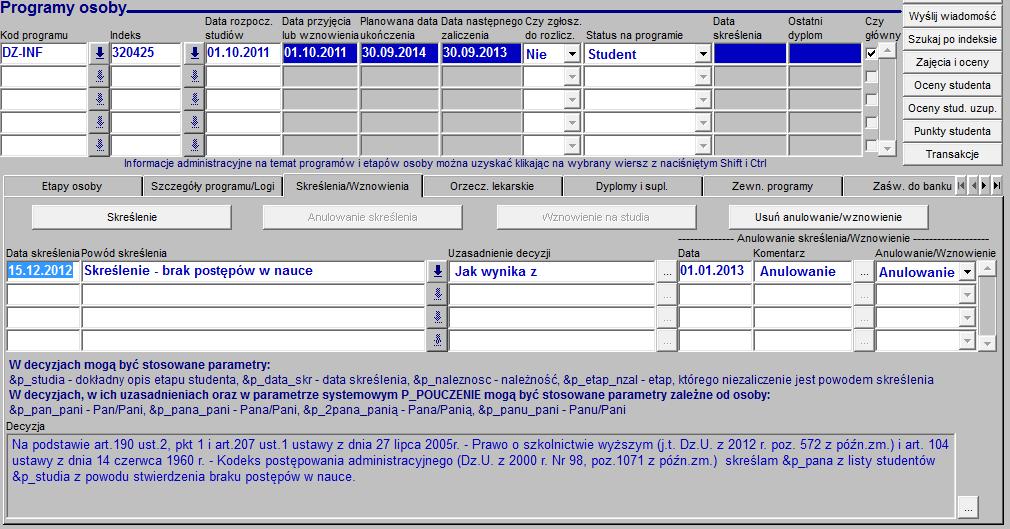Open ellipsis editor next to 'Jak wynika z'
The image size is (1010, 529).
point(667,272)
